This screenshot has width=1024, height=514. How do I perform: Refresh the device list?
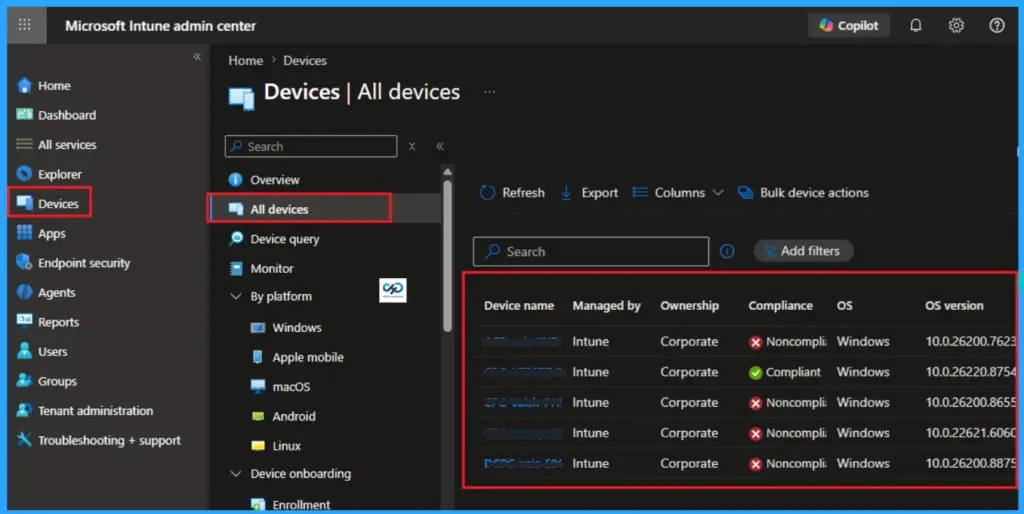(x=512, y=193)
